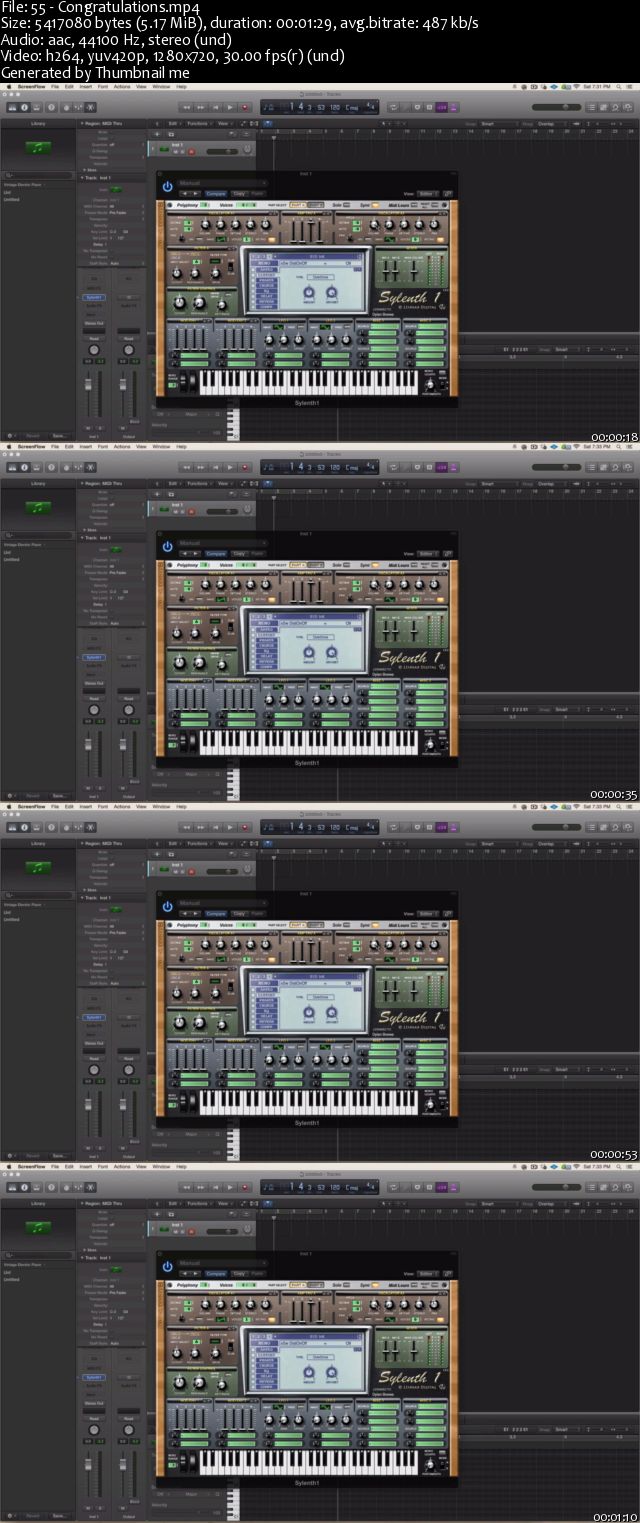Toggle the Sylenth1 Solo button in the 00:00:35 frame
640x1523 pixels.
click(x=347, y=565)
